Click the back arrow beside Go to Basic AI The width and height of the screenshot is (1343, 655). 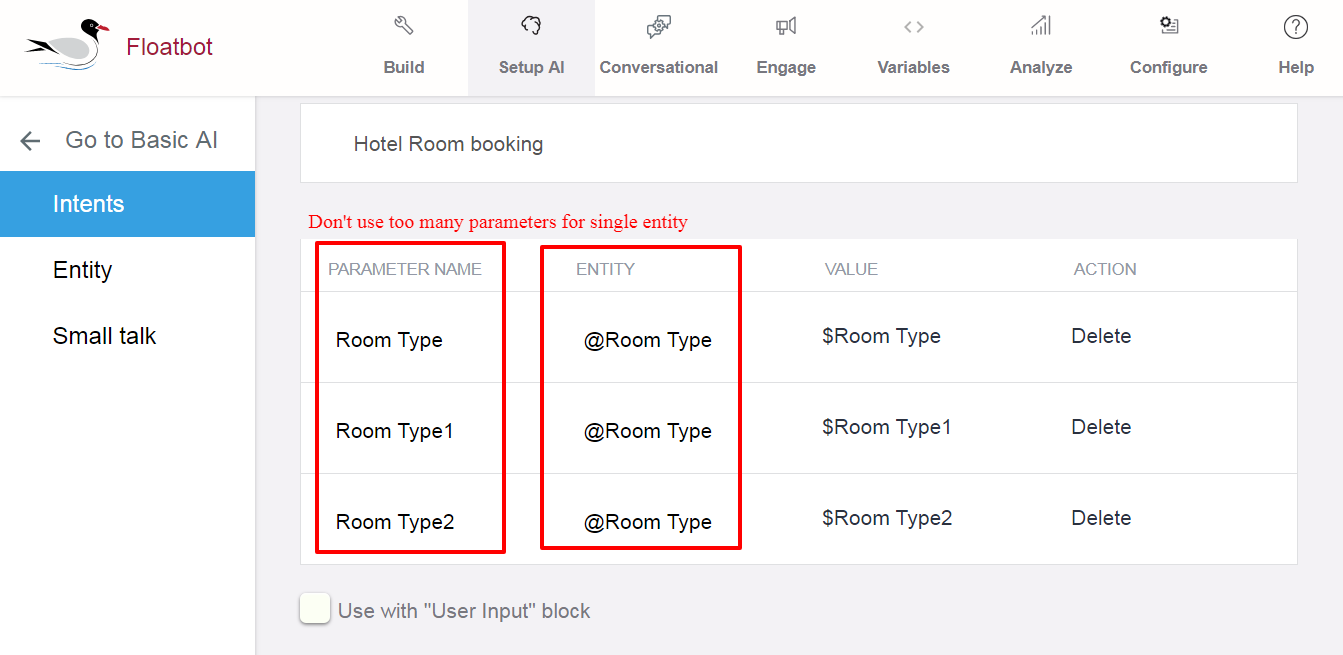(x=30, y=141)
